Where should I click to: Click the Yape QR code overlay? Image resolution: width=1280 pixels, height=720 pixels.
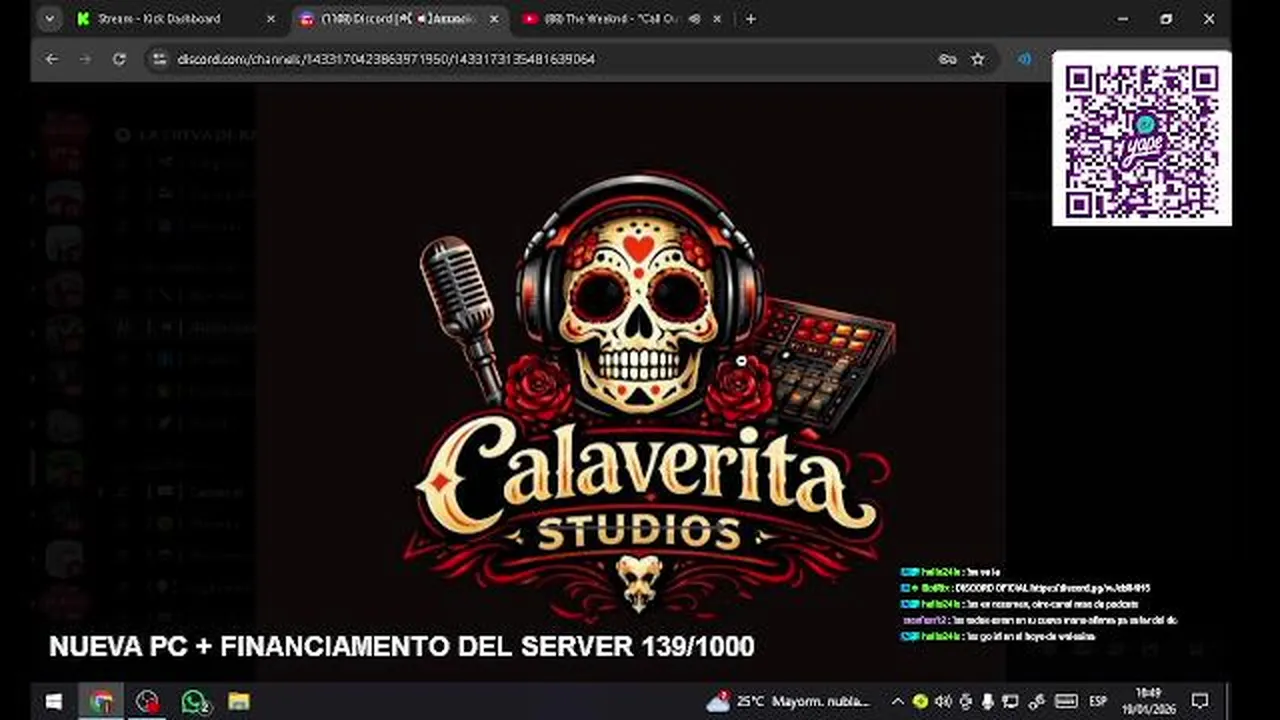coord(1141,138)
